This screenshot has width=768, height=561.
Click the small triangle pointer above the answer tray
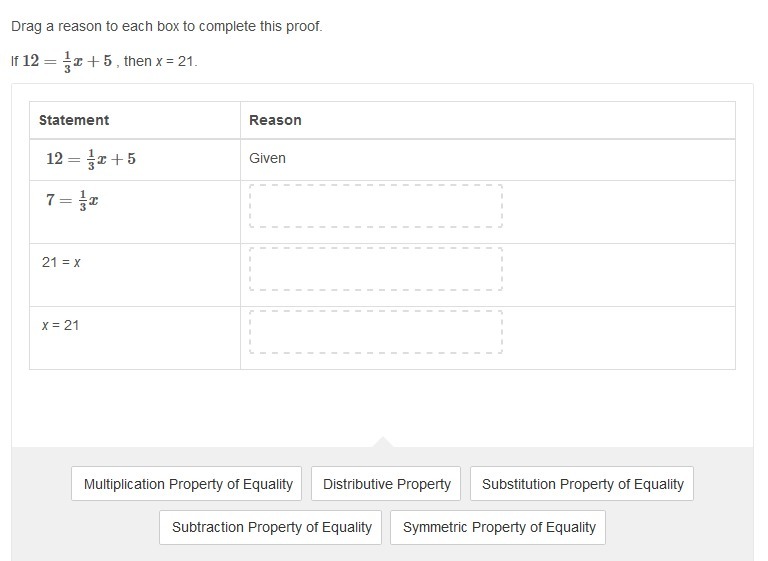383,441
